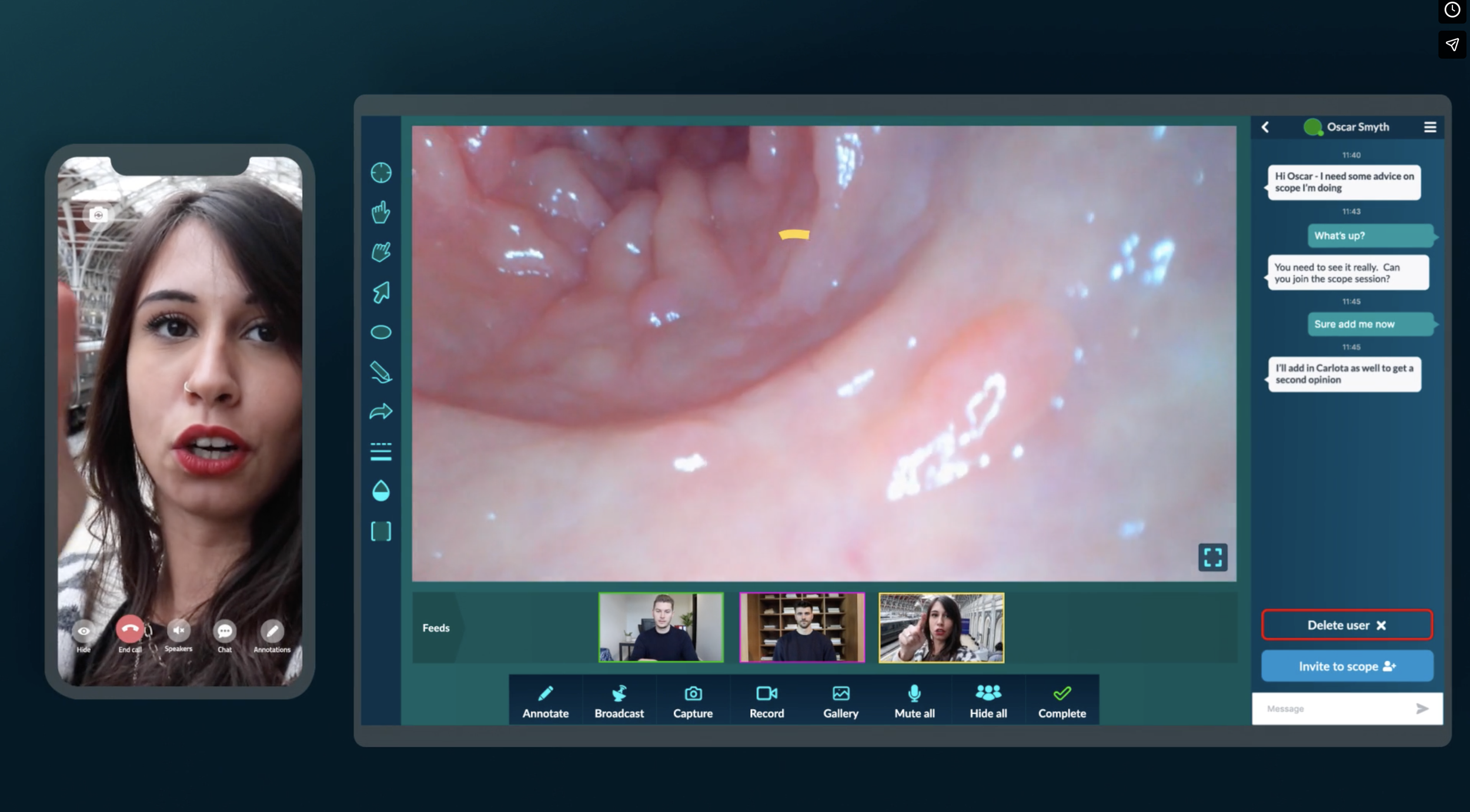Open hamburger menu in chat header
1470x812 pixels.
click(x=1430, y=127)
